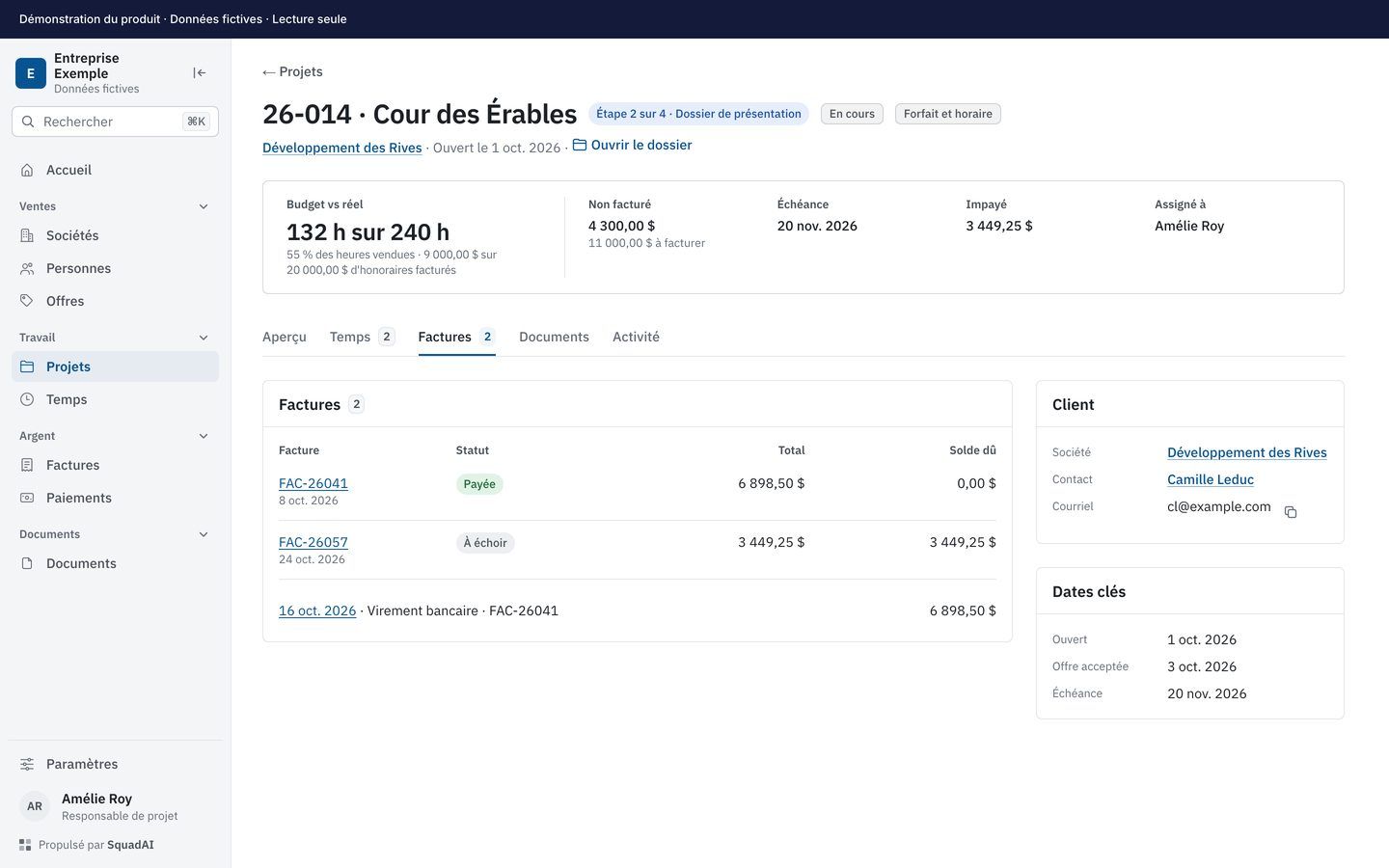Focus the Rechercher search field
This screenshot has height=868, width=1389.
point(116,122)
